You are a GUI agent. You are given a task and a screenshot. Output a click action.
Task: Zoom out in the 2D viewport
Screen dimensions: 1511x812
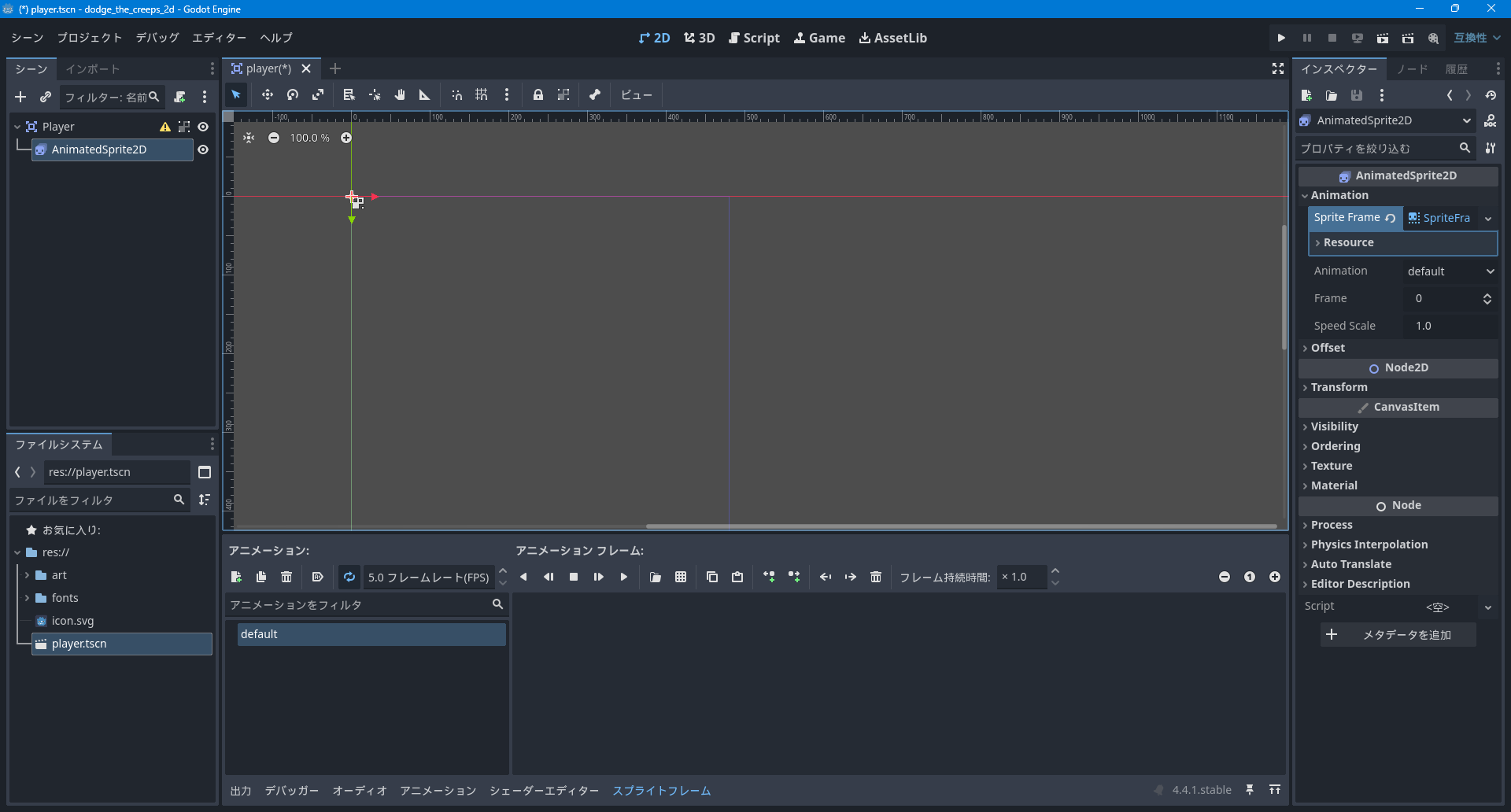point(274,138)
